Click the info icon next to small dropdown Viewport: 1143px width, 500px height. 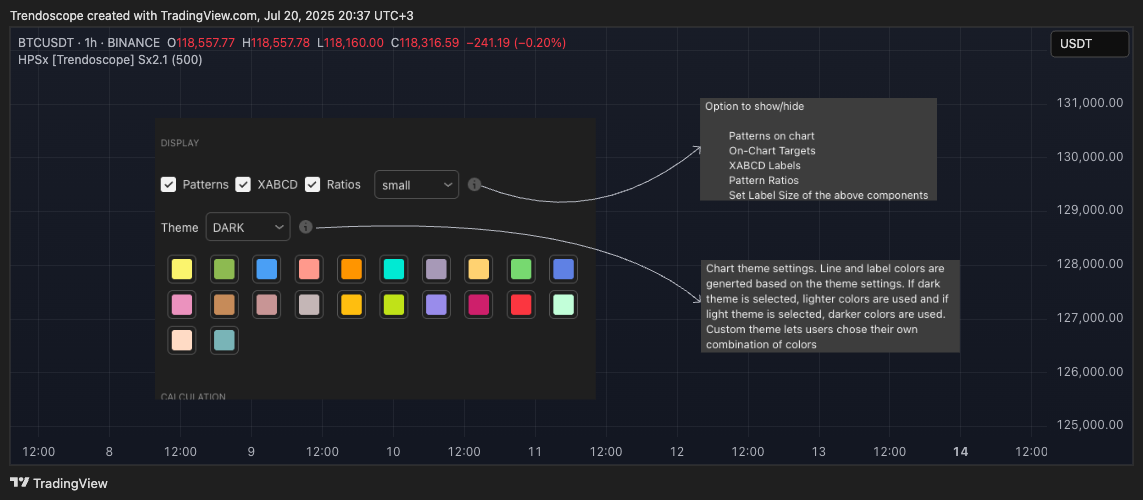coord(474,184)
